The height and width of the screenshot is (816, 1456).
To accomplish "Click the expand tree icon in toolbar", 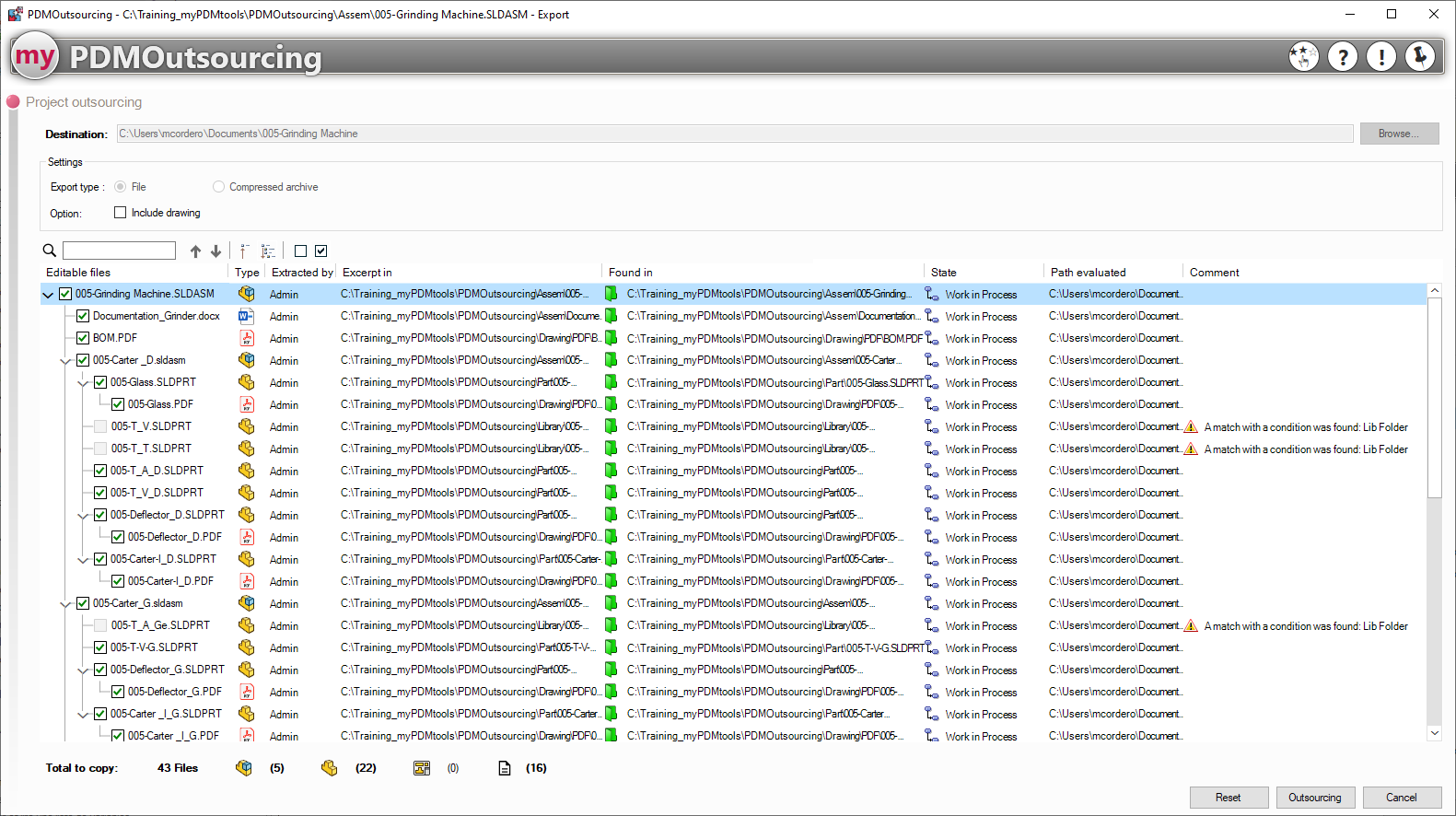I will [268, 251].
